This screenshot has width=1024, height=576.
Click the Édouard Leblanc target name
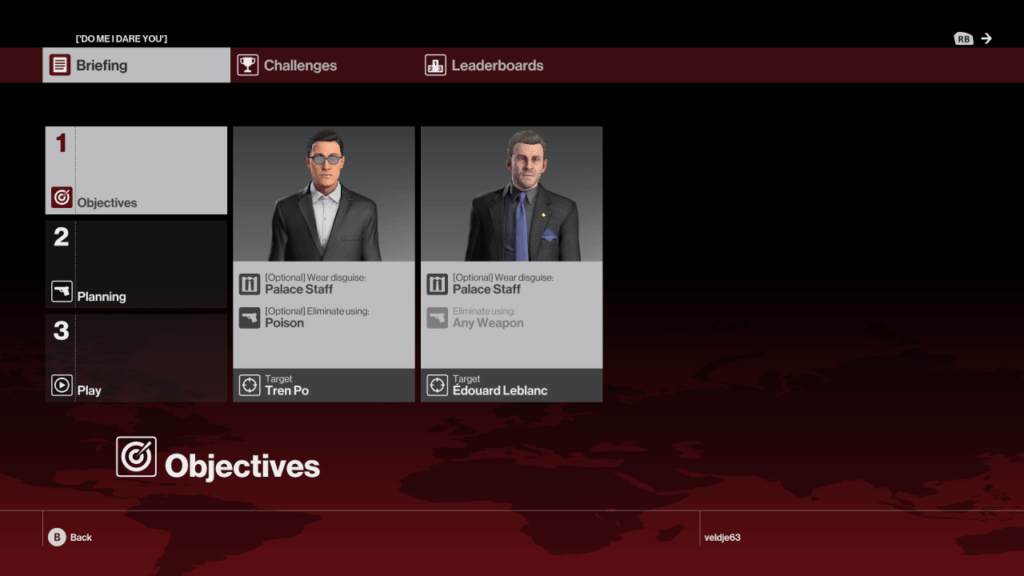500,391
